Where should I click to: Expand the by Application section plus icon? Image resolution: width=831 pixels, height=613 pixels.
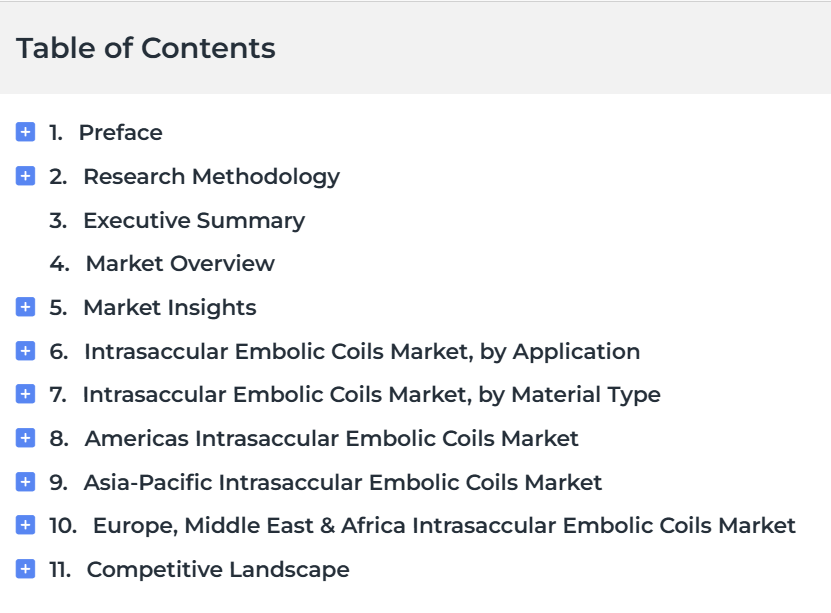pos(25,351)
